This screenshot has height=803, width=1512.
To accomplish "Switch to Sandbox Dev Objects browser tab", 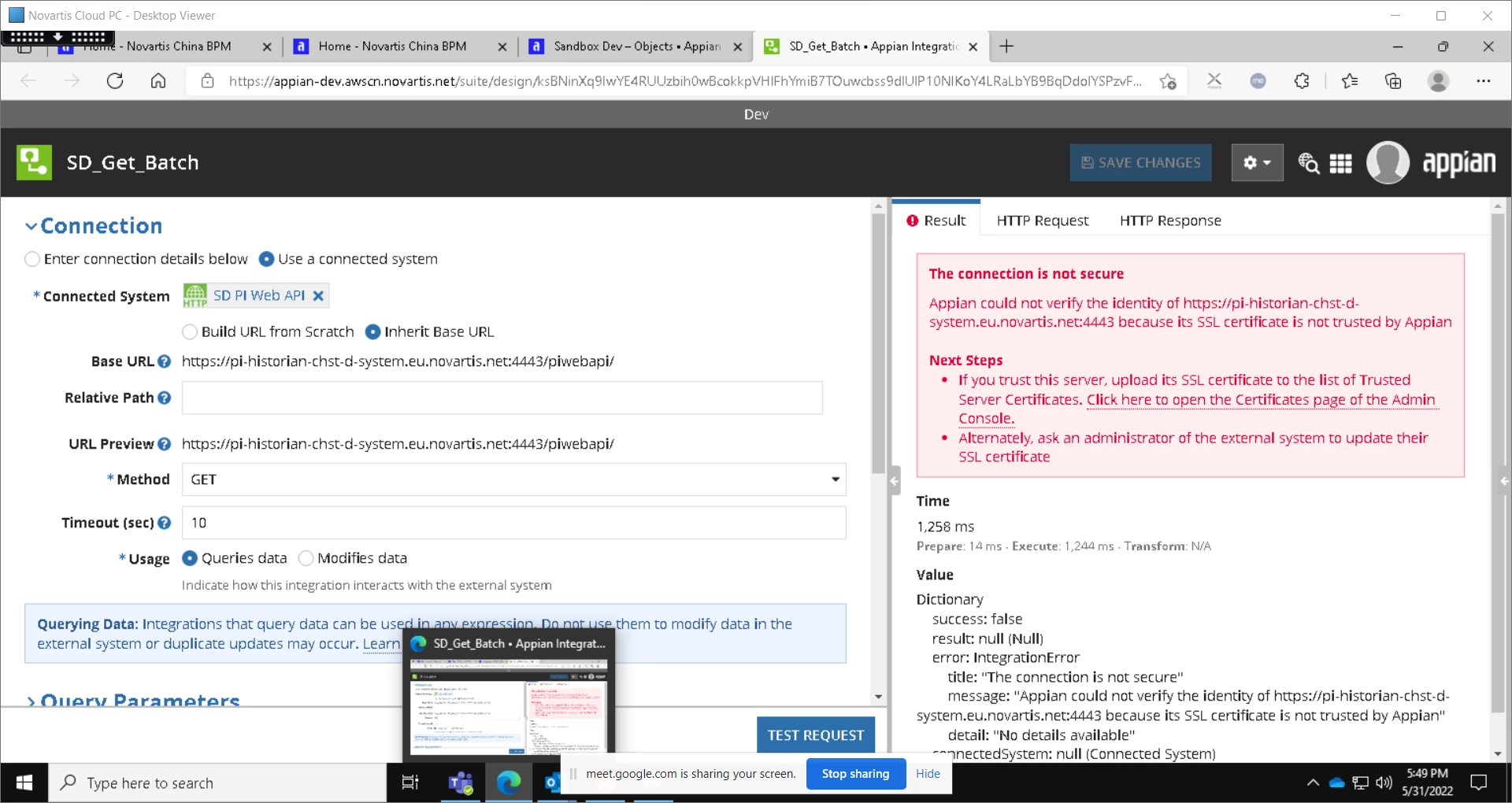I will tap(636, 46).
